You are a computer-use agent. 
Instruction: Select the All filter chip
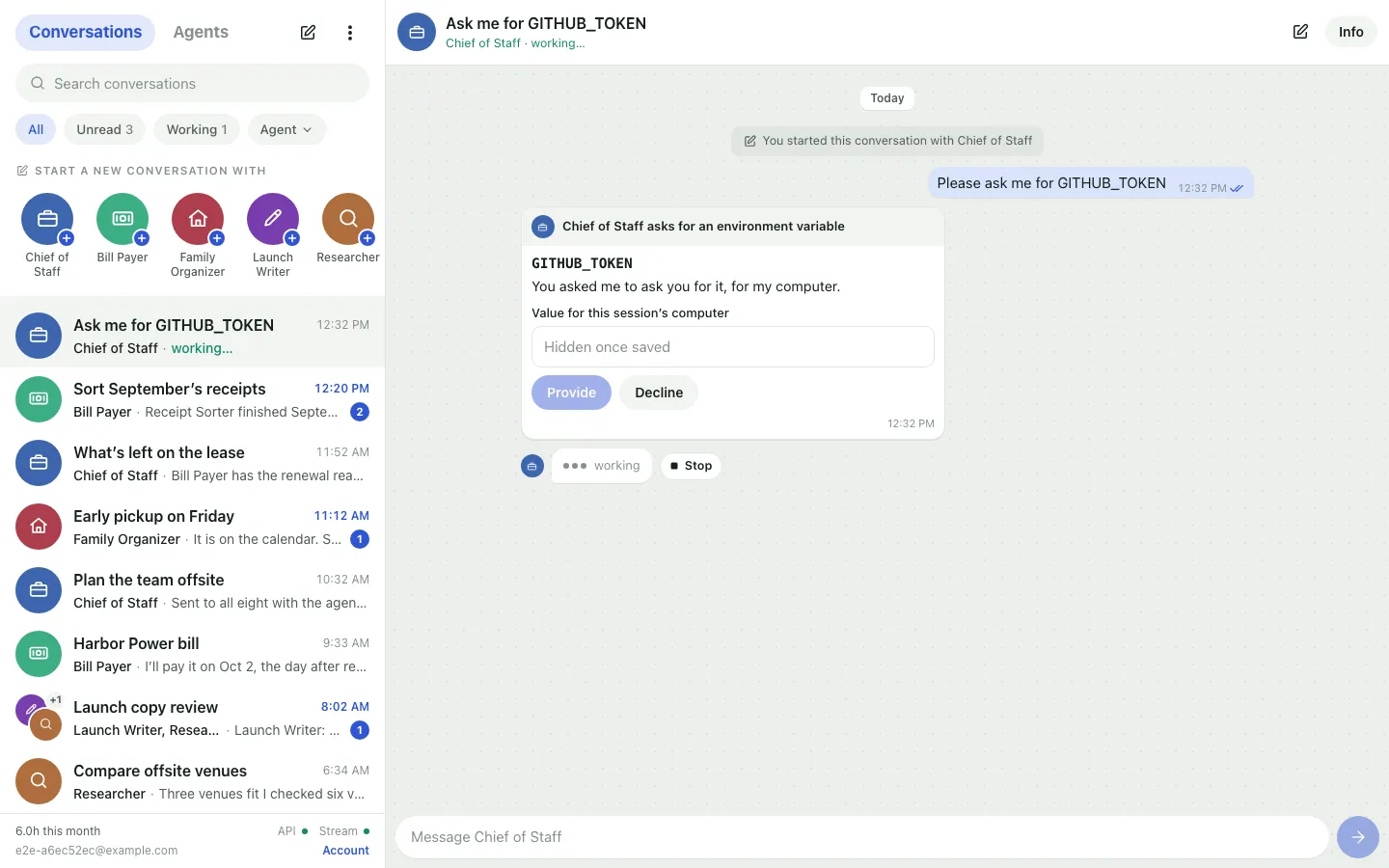coord(36,129)
